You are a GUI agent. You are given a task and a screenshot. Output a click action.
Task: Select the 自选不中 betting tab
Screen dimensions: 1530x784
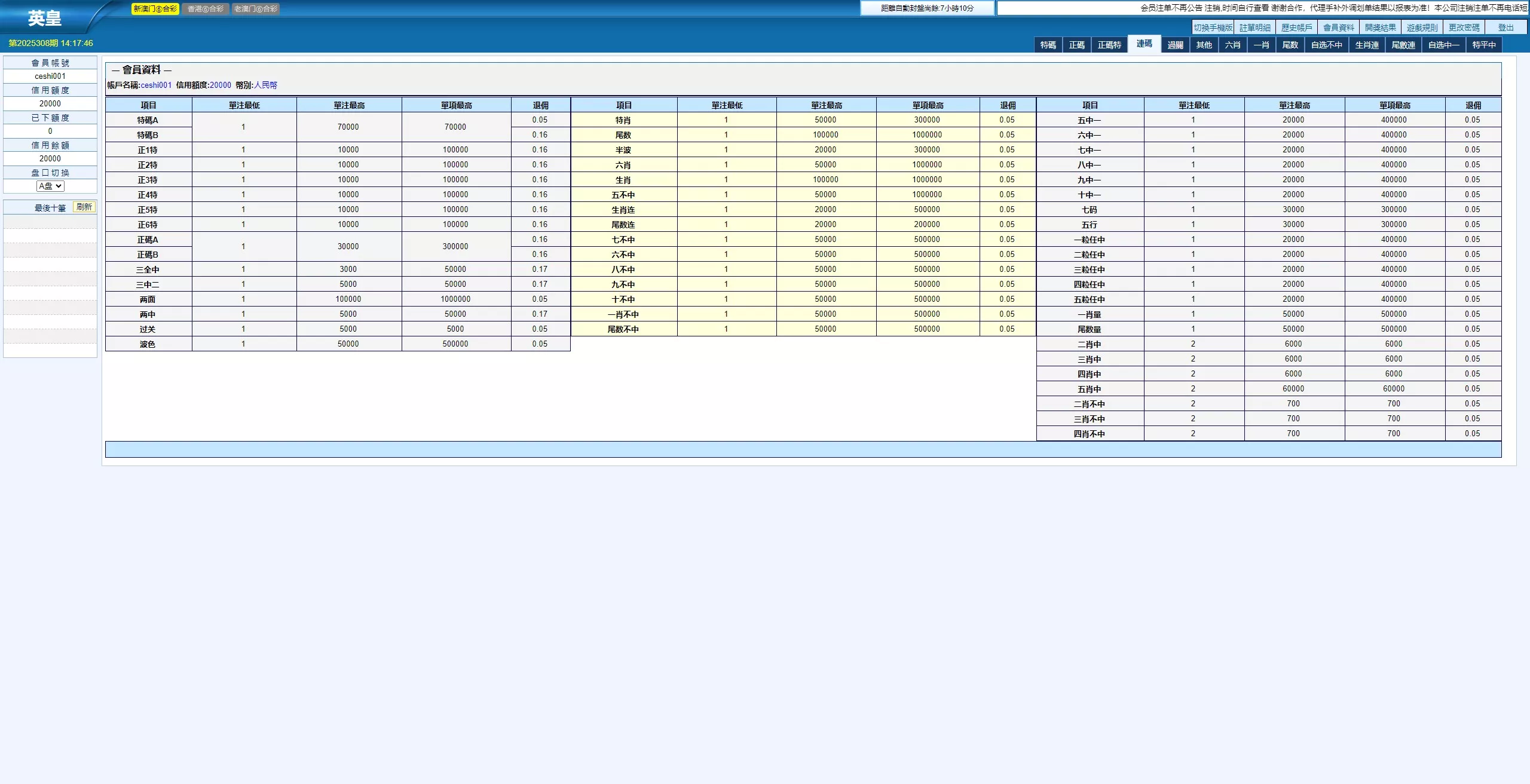tap(1326, 45)
